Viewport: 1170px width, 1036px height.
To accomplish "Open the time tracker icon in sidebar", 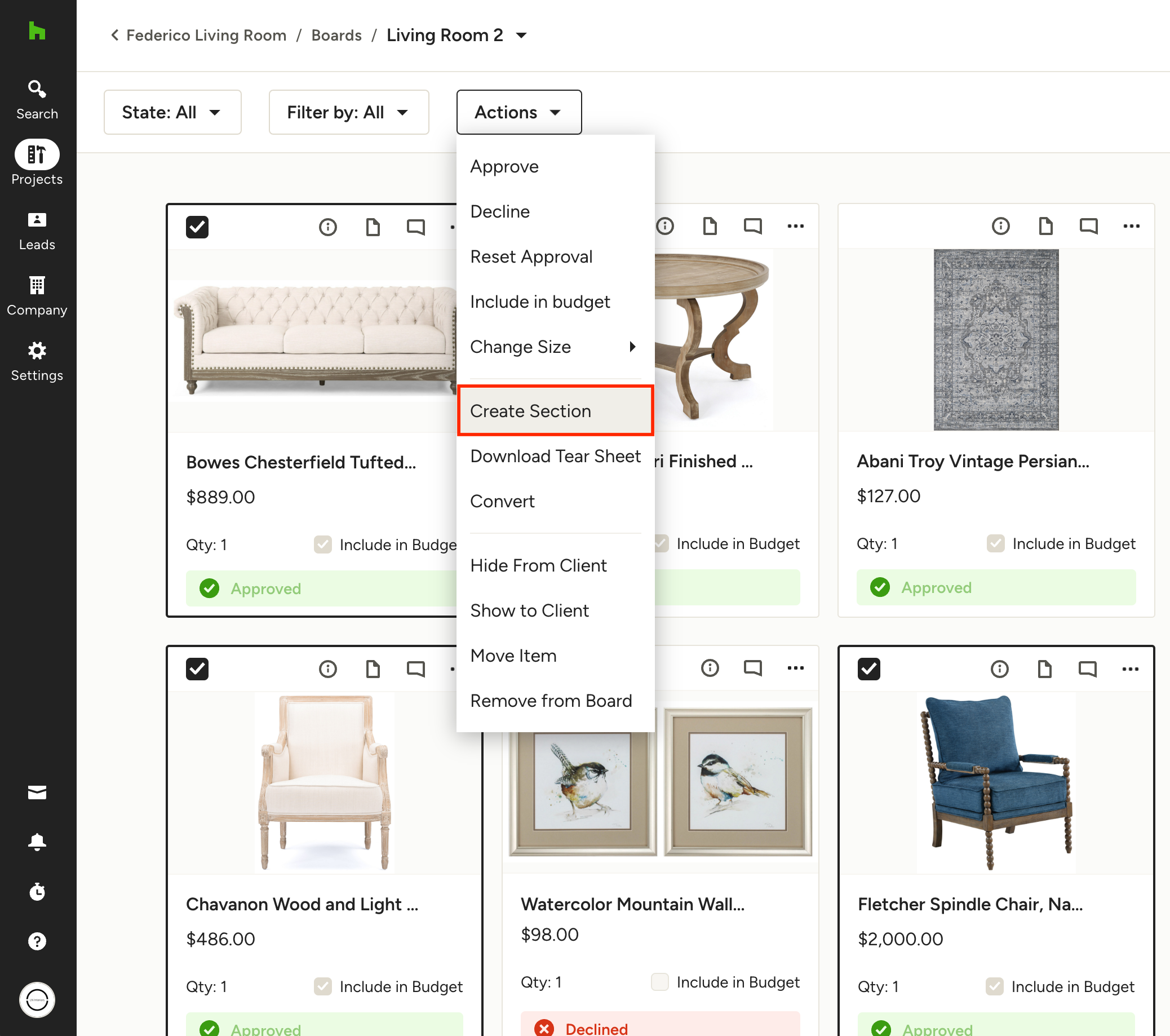I will point(37,891).
